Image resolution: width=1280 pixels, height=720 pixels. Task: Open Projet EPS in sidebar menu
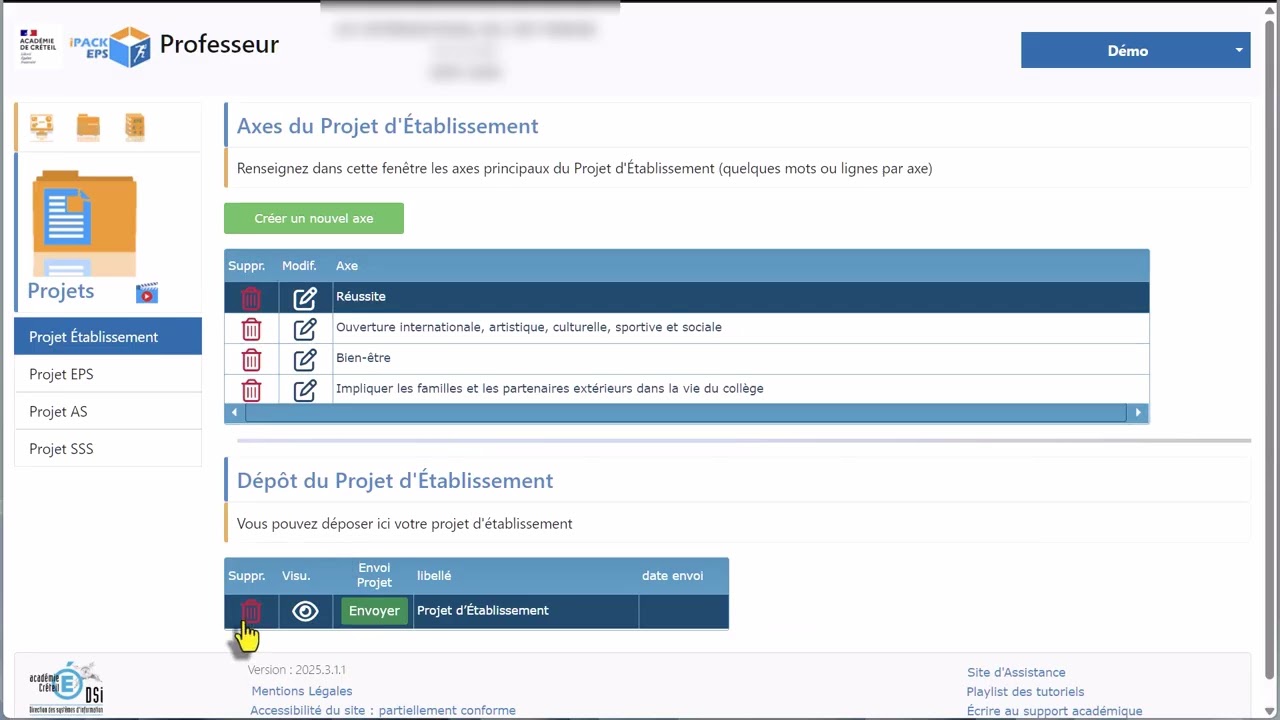[108, 374]
